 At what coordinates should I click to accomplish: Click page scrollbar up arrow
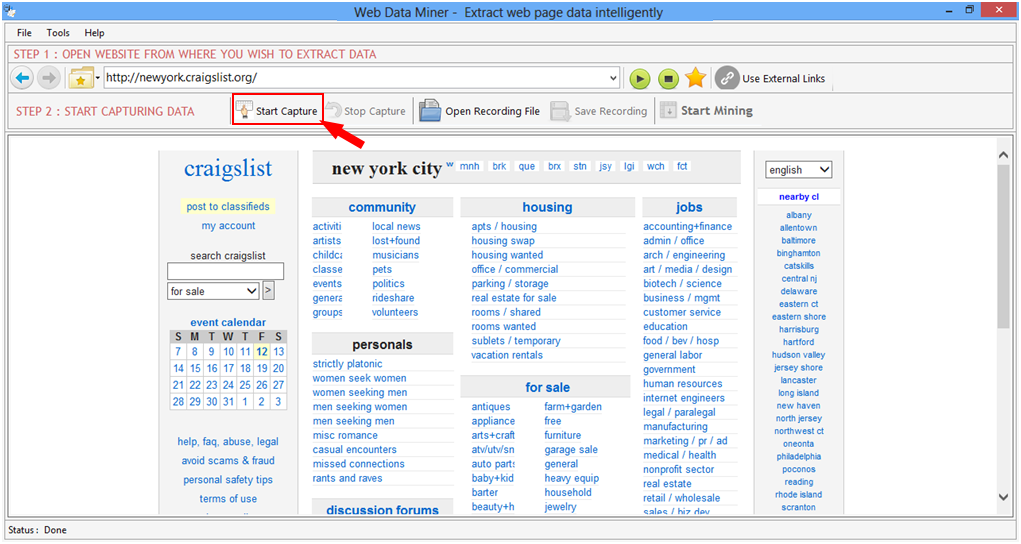coord(1003,155)
